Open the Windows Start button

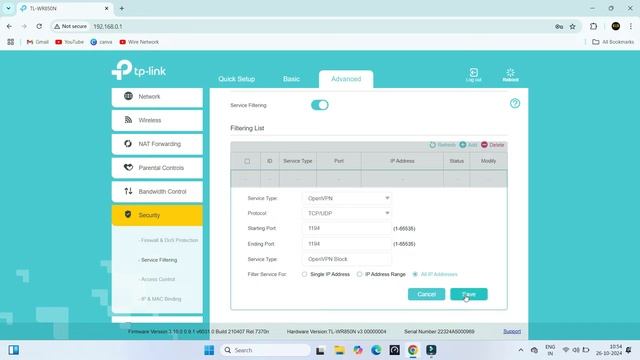tap(209, 350)
